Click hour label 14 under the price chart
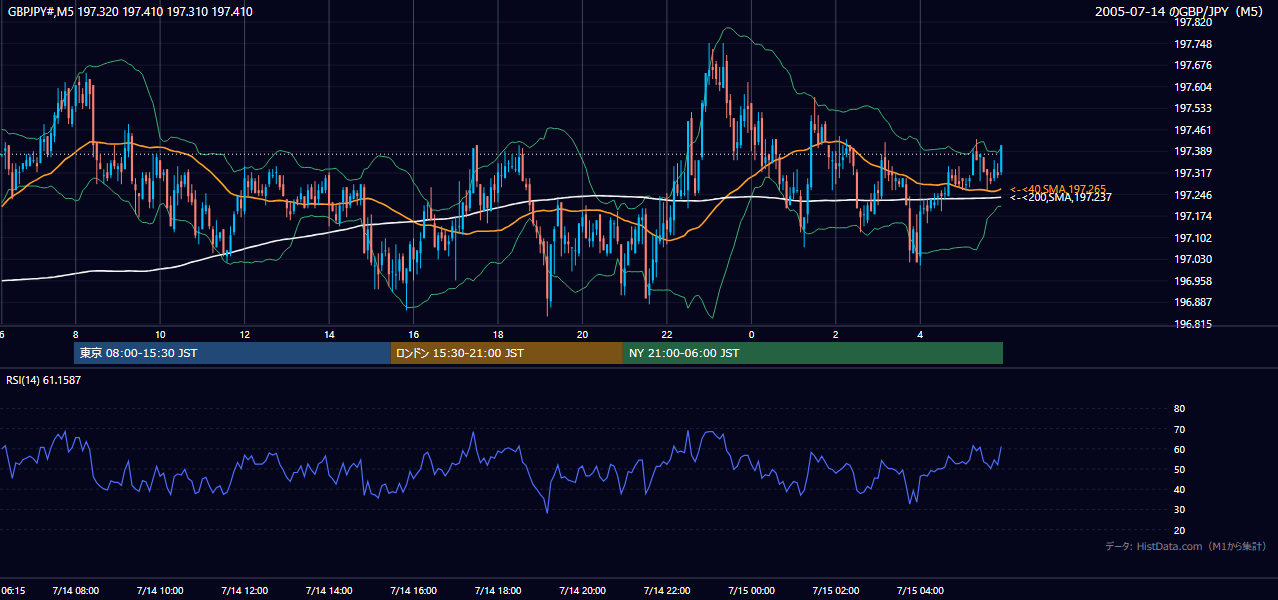 tap(329, 334)
